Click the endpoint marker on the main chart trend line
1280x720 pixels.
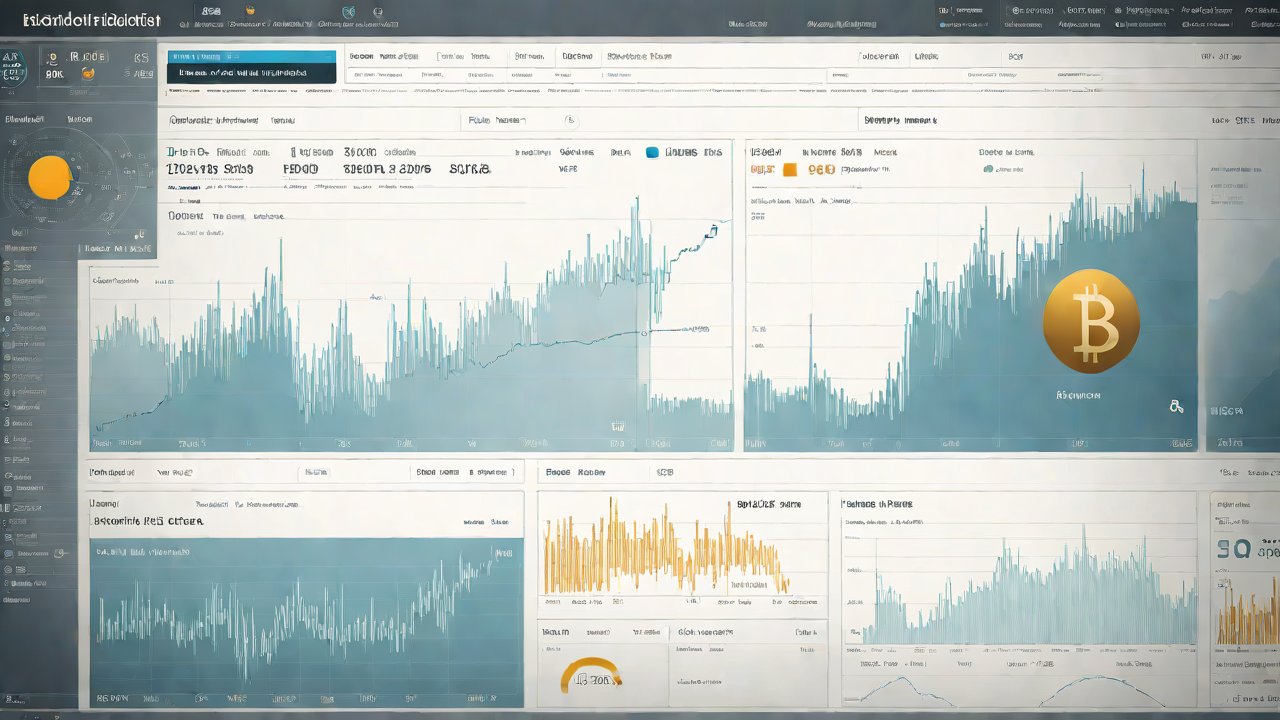click(x=712, y=231)
